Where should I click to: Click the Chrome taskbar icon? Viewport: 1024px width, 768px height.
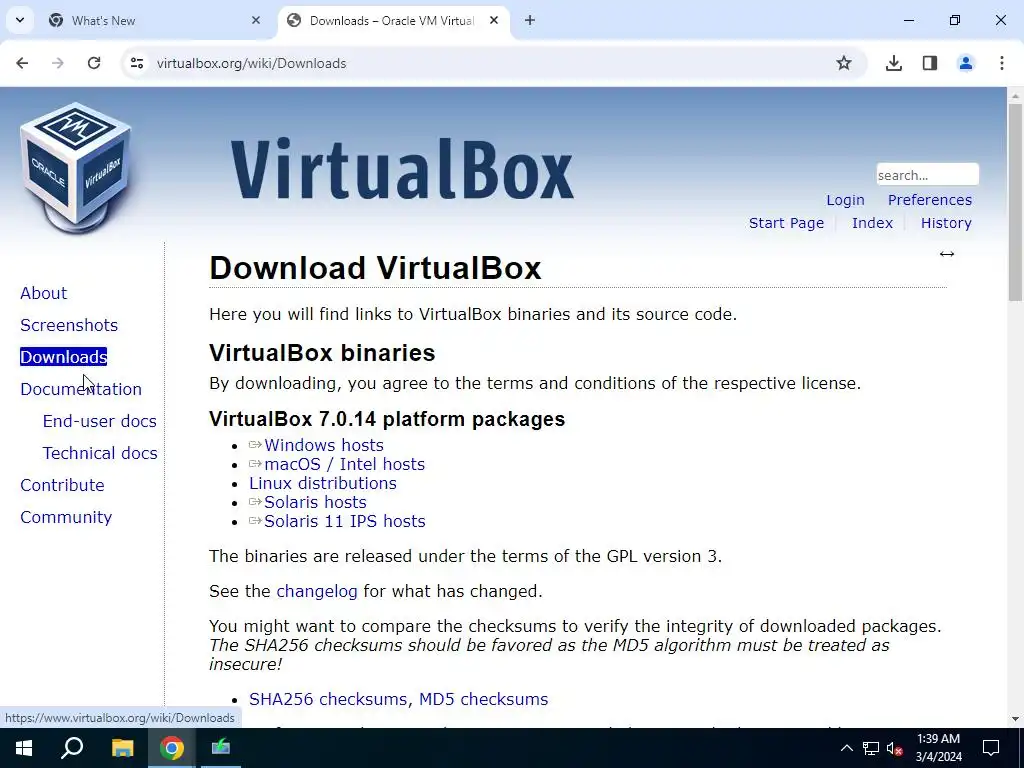pyautogui.click(x=172, y=748)
